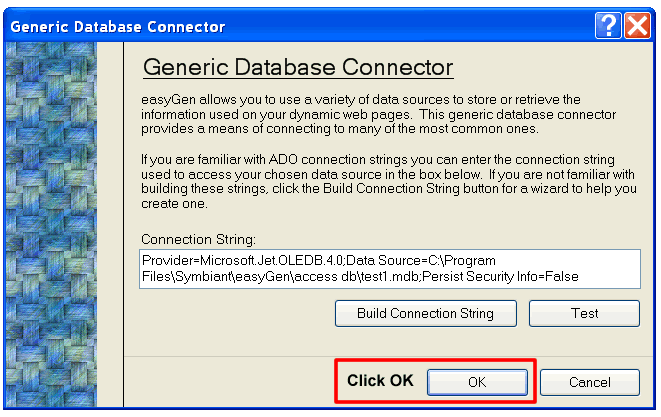Click the question mark Help icon
The image size is (661, 417).
tap(608, 26)
